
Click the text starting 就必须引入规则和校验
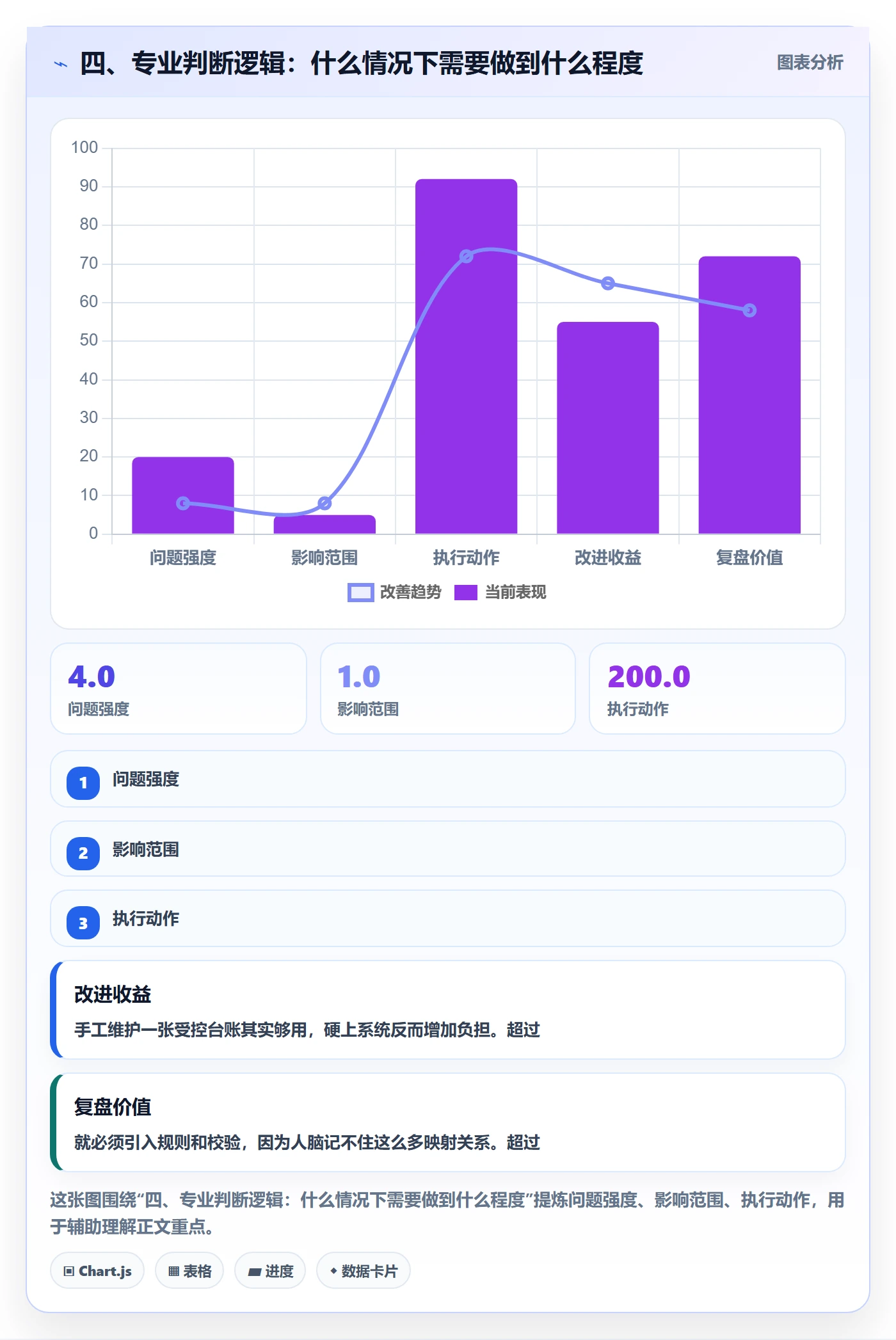(x=307, y=1142)
